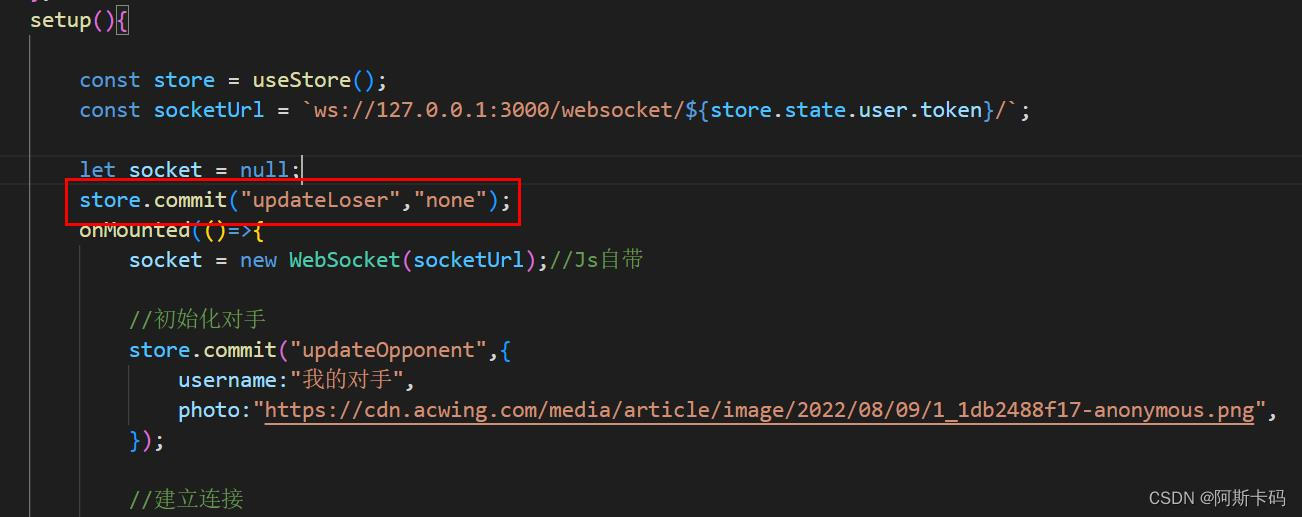
Task: Click the '//初始化对手' comment
Action: click(197, 320)
